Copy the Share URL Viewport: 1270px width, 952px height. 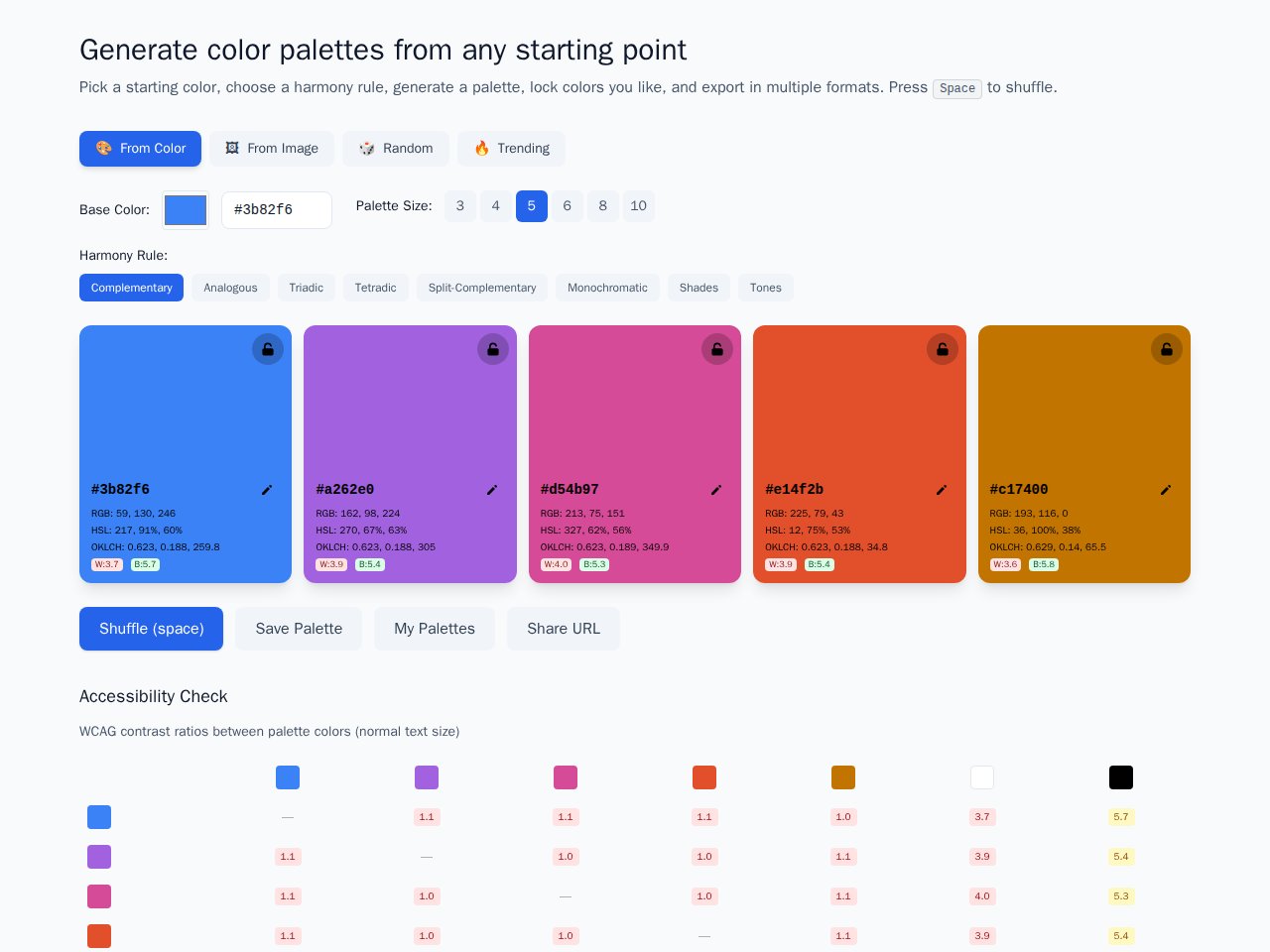pos(564,629)
